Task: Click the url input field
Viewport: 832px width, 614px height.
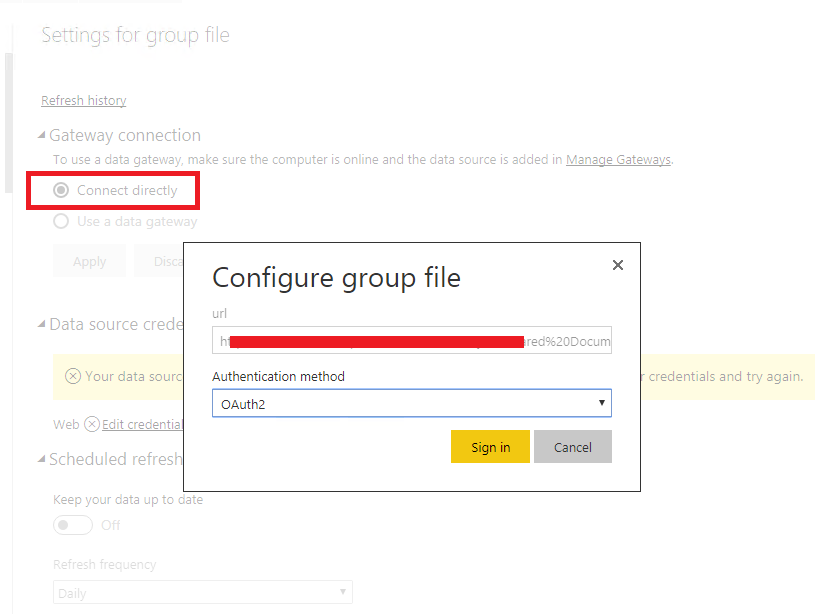Action: pos(412,340)
